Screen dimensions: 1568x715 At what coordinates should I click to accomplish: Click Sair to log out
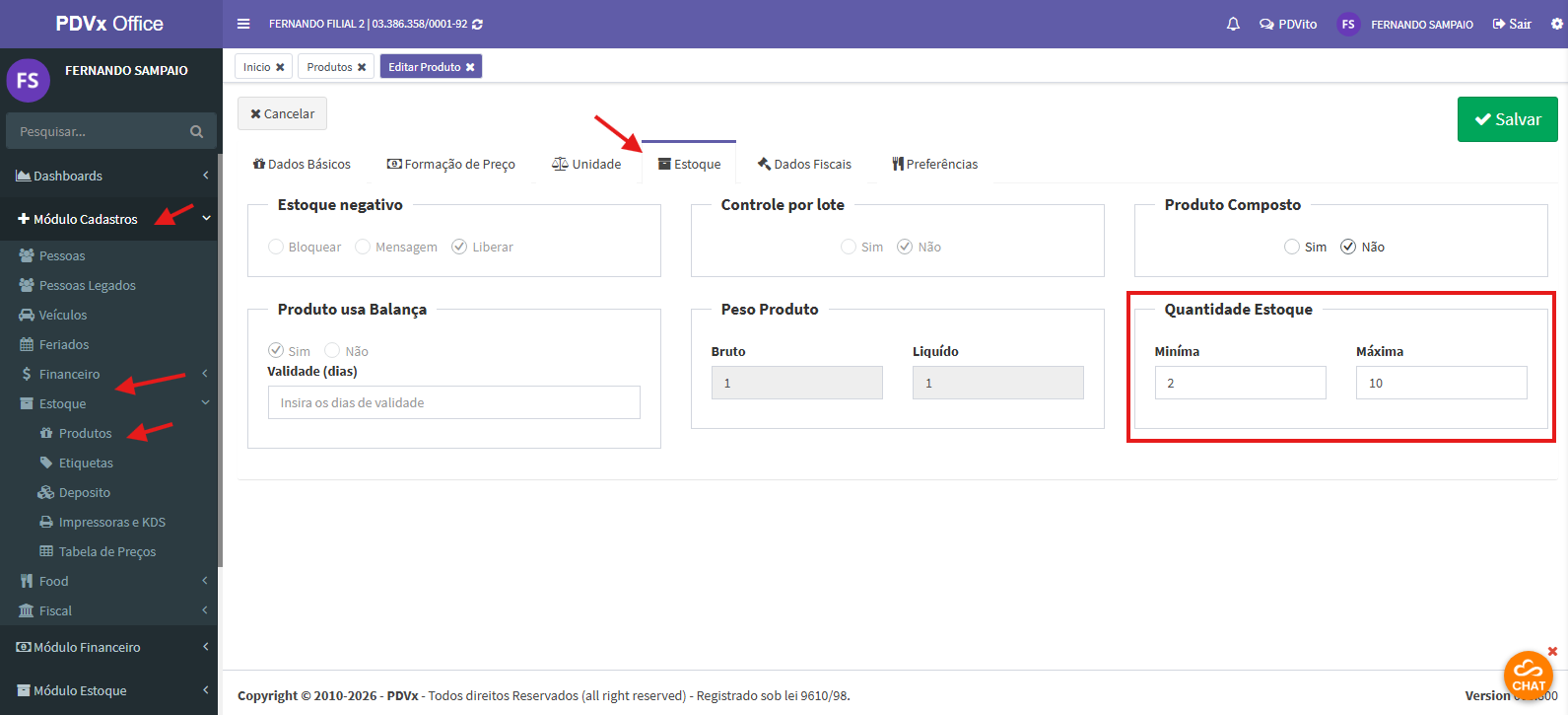pos(1512,24)
